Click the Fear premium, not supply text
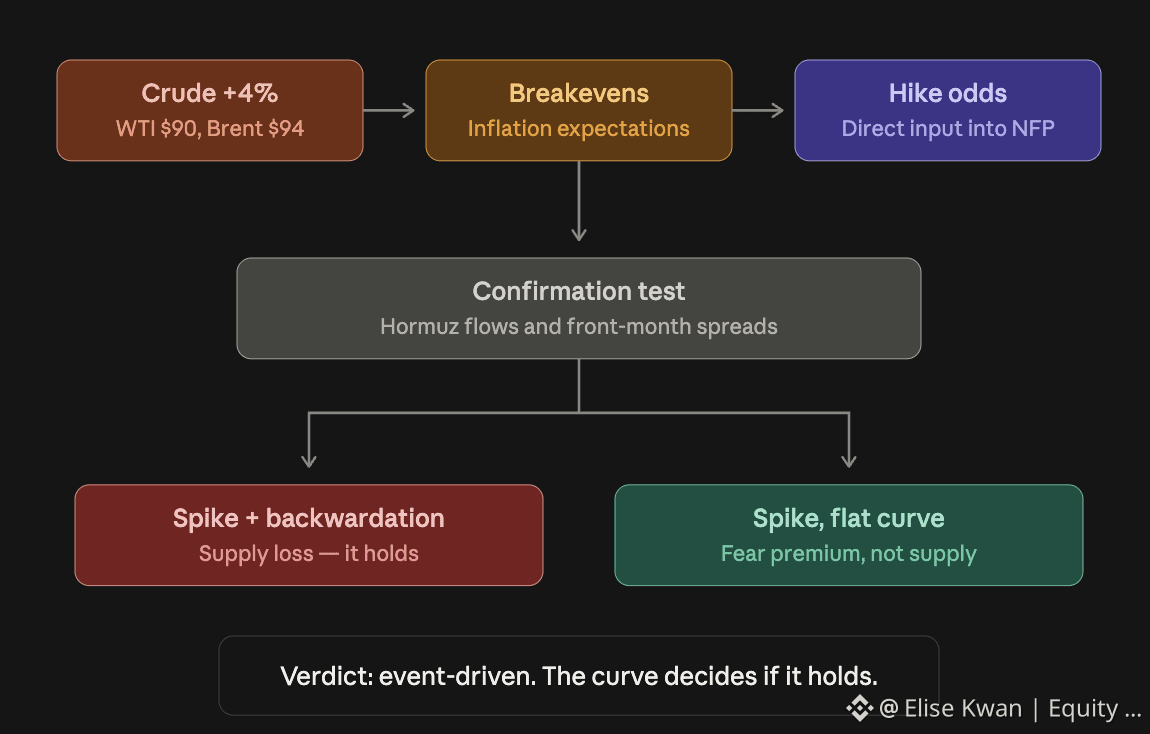The height and width of the screenshot is (734, 1150). (849, 553)
